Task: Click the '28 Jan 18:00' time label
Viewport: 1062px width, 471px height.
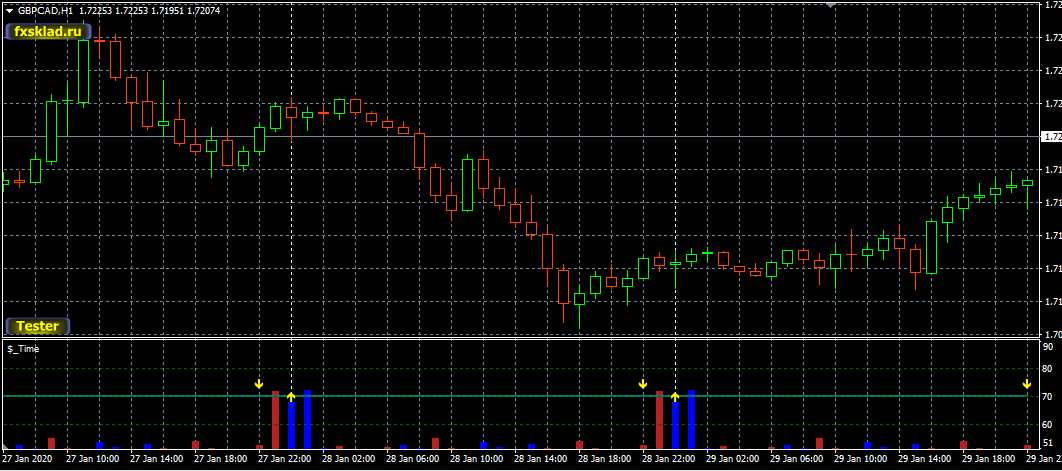Action: pyautogui.click(x=604, y=458)
